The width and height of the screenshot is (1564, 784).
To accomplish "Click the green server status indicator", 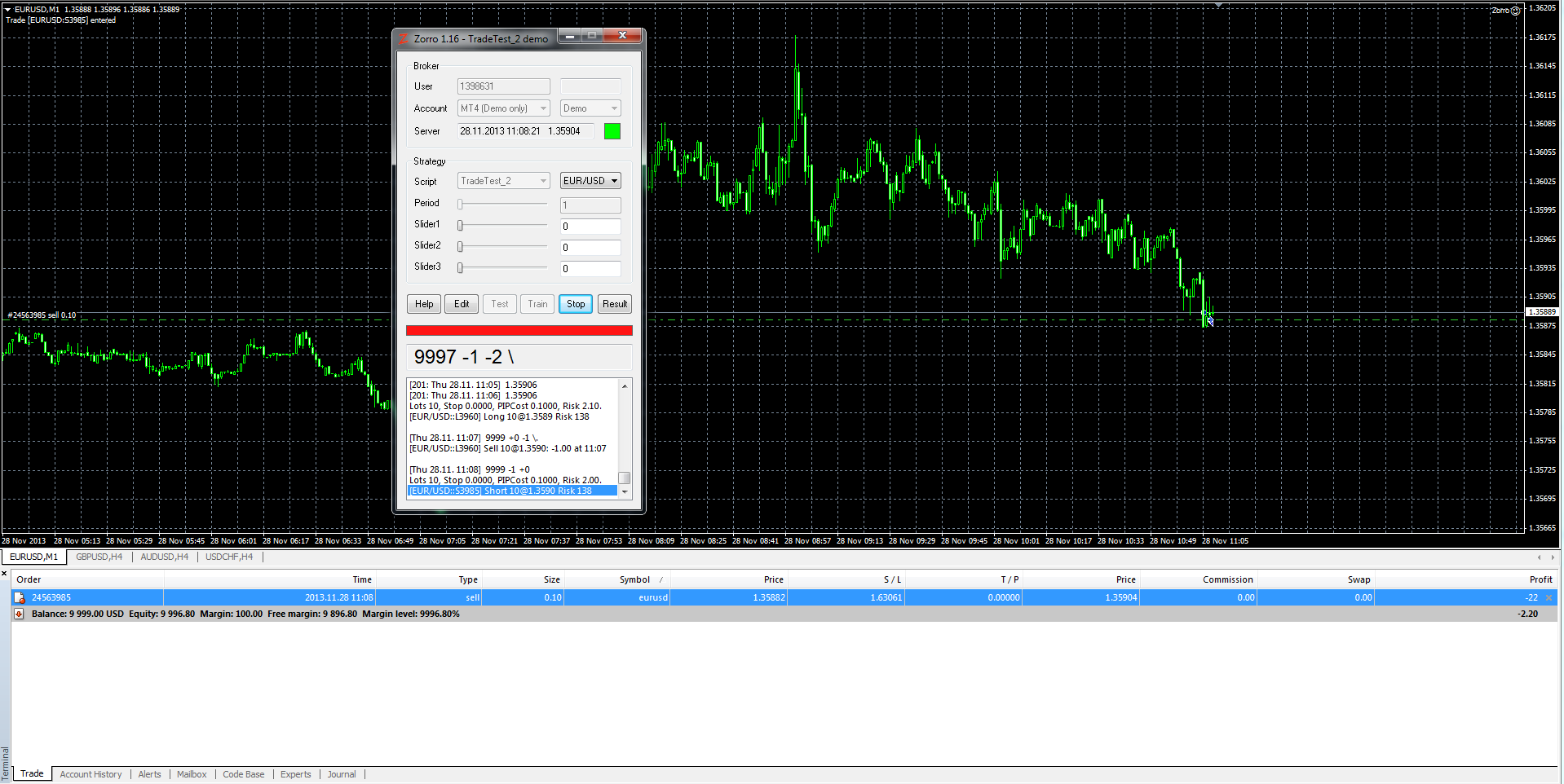I will (x=612, y=131).
